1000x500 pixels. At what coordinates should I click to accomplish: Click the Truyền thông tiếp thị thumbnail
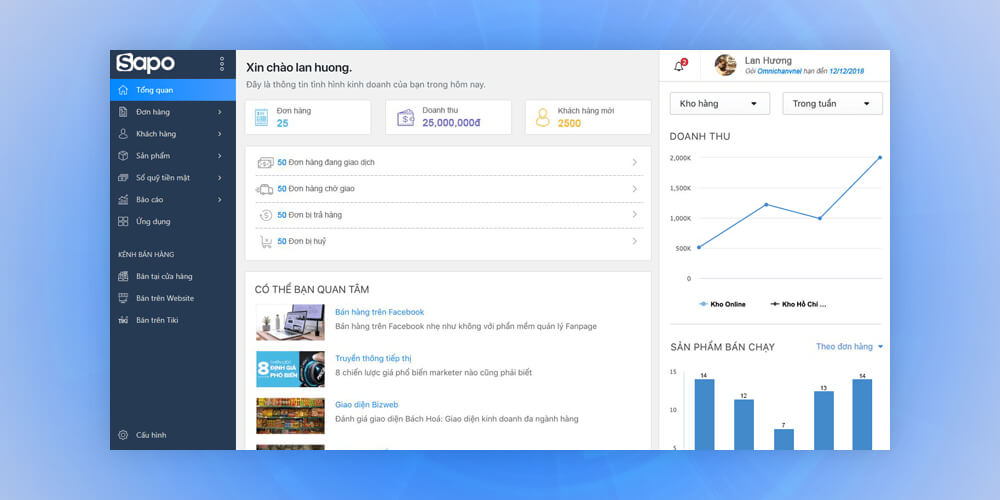tap(290, 369)
